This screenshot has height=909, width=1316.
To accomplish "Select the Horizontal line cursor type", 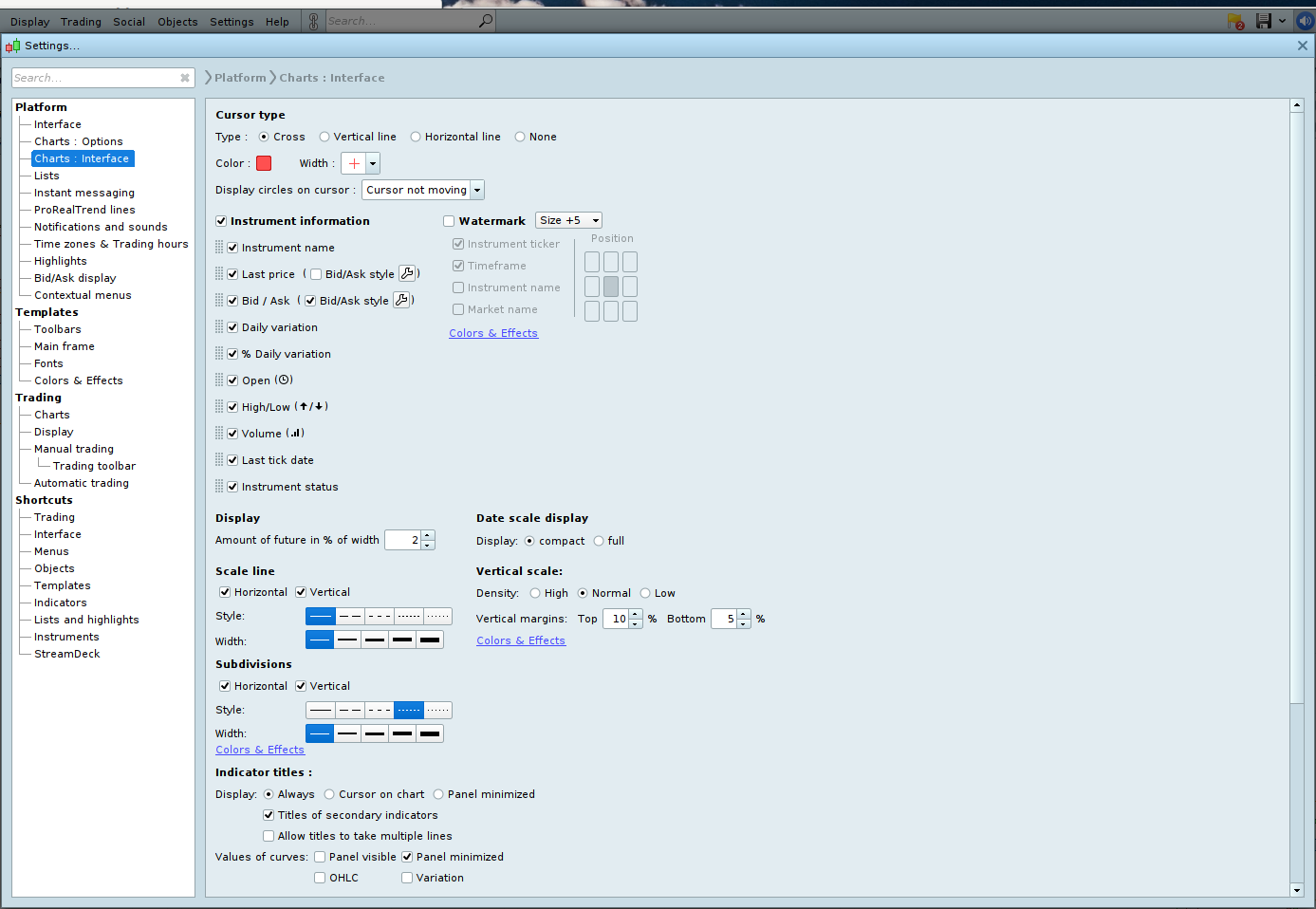I will pos(416,137).
